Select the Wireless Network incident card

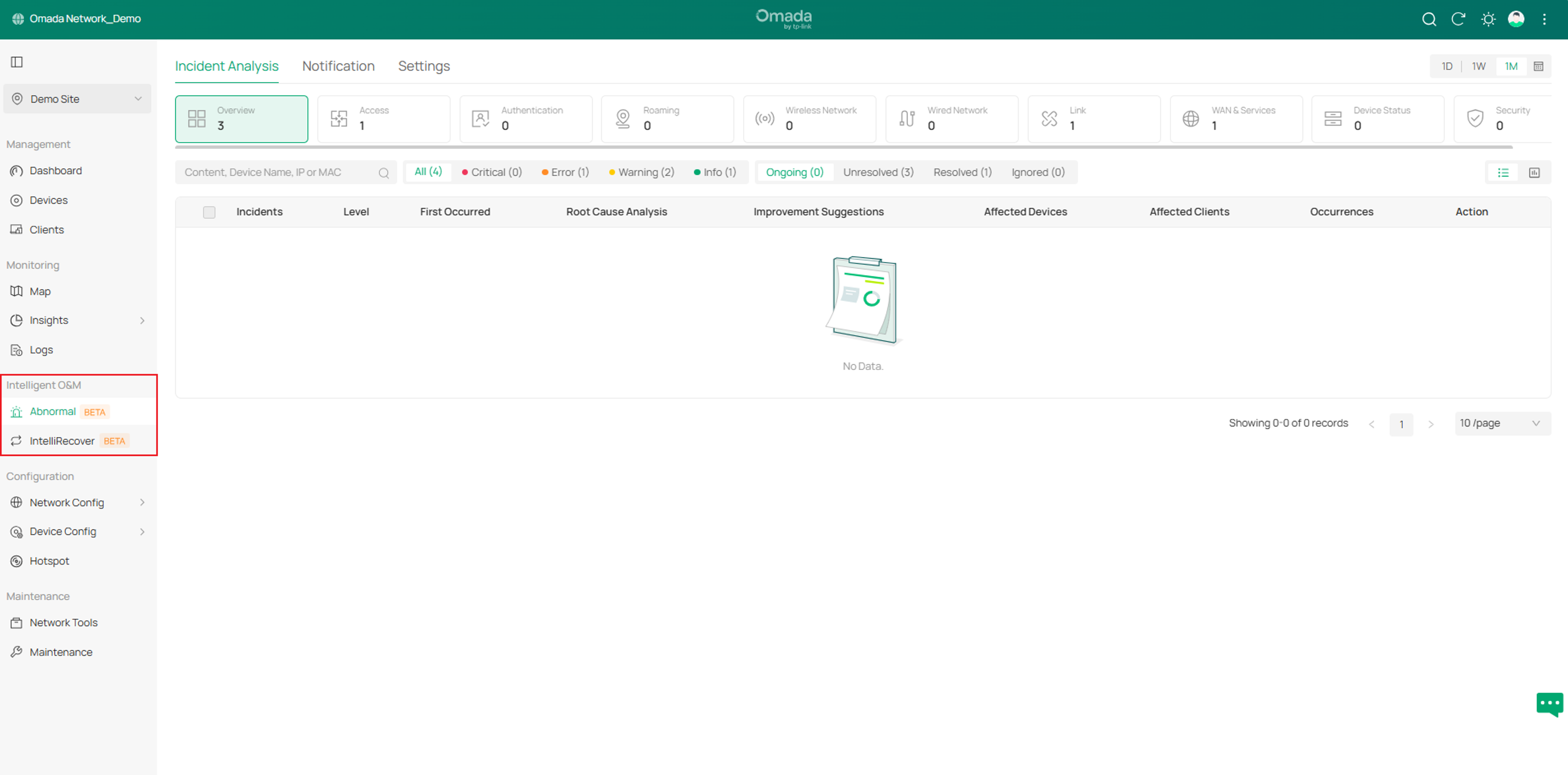(810, 118)
